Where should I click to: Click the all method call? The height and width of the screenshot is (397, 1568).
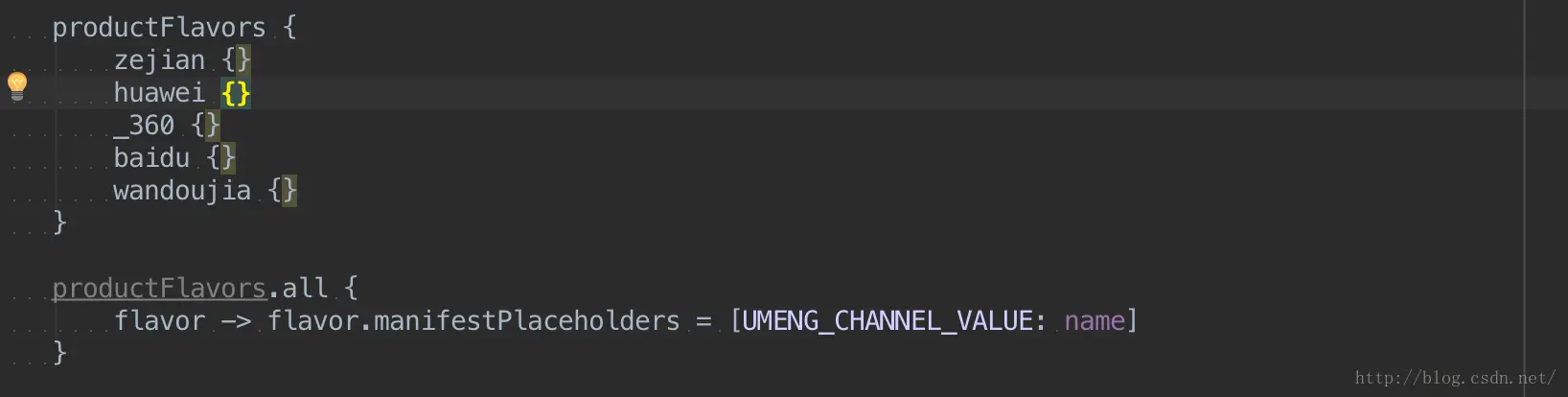(x=305, y=288)
